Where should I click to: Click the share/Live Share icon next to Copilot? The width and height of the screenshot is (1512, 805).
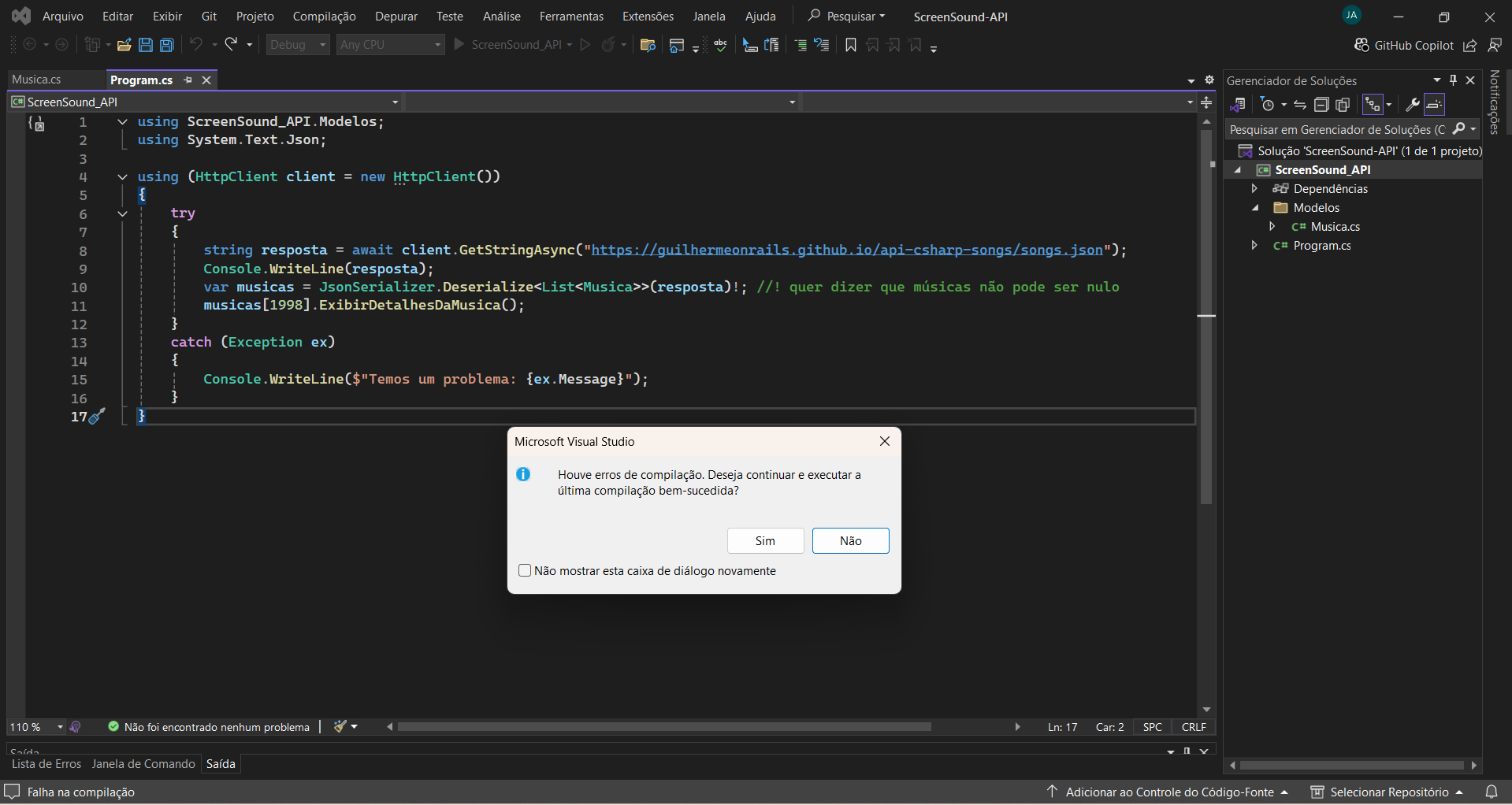[x=1470, y=46]
